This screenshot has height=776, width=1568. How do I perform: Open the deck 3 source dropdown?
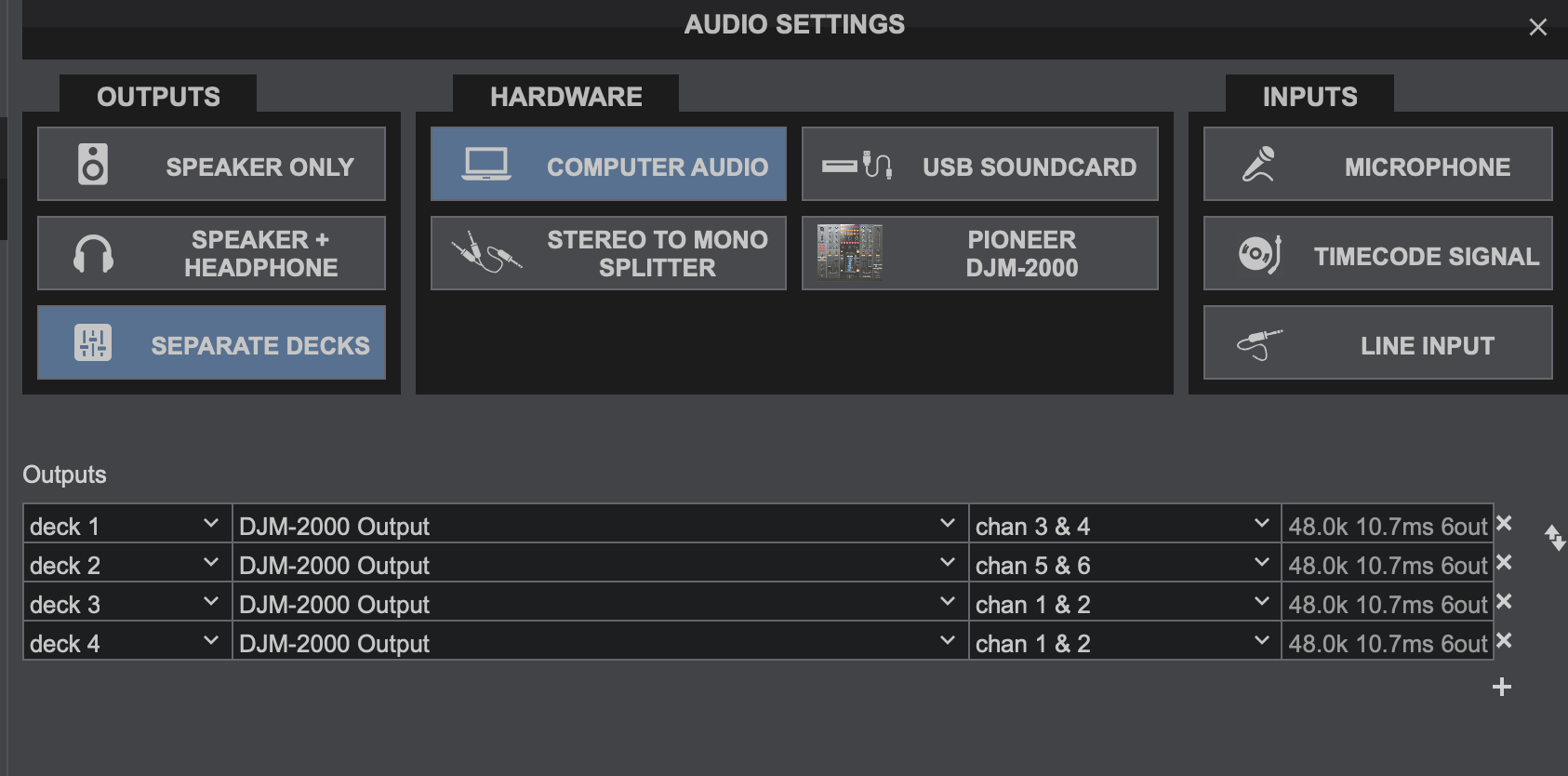click(127, 602)
